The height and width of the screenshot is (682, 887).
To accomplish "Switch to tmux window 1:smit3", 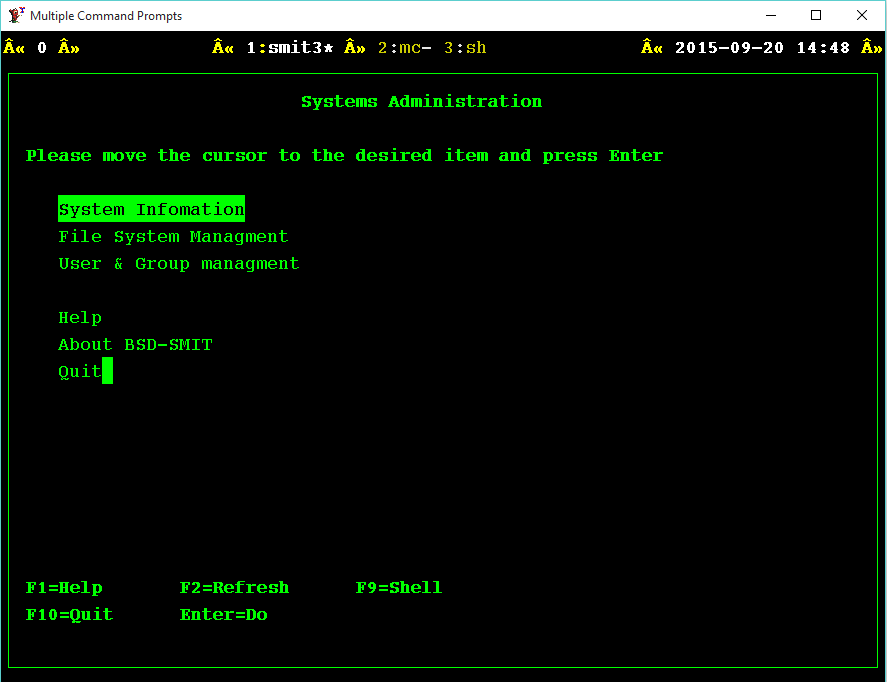I will pos(290,48).
